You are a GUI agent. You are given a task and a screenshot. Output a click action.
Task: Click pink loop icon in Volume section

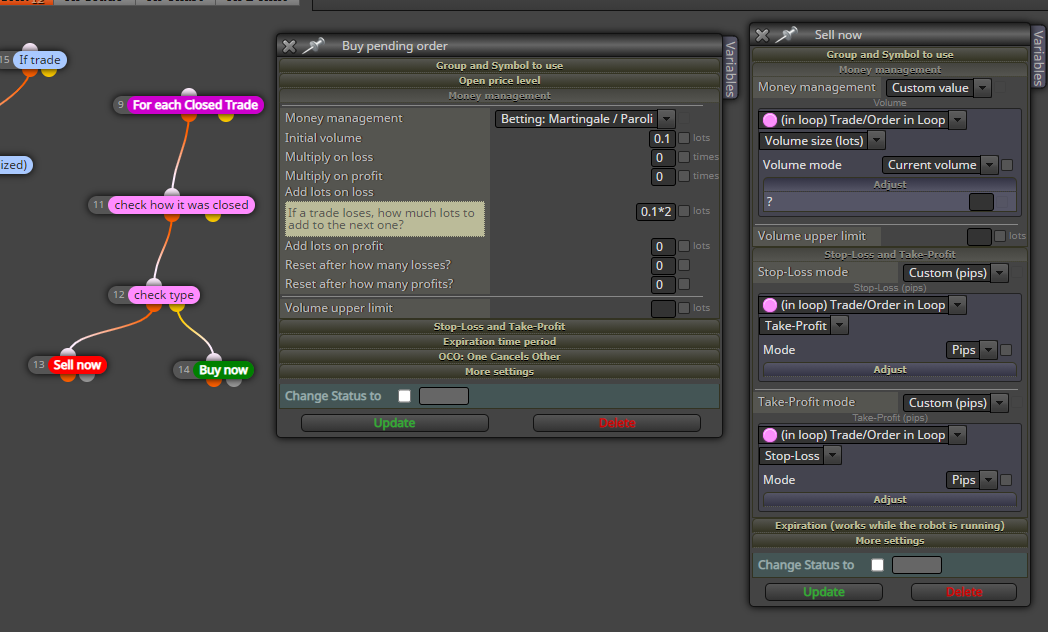point(770,120)
